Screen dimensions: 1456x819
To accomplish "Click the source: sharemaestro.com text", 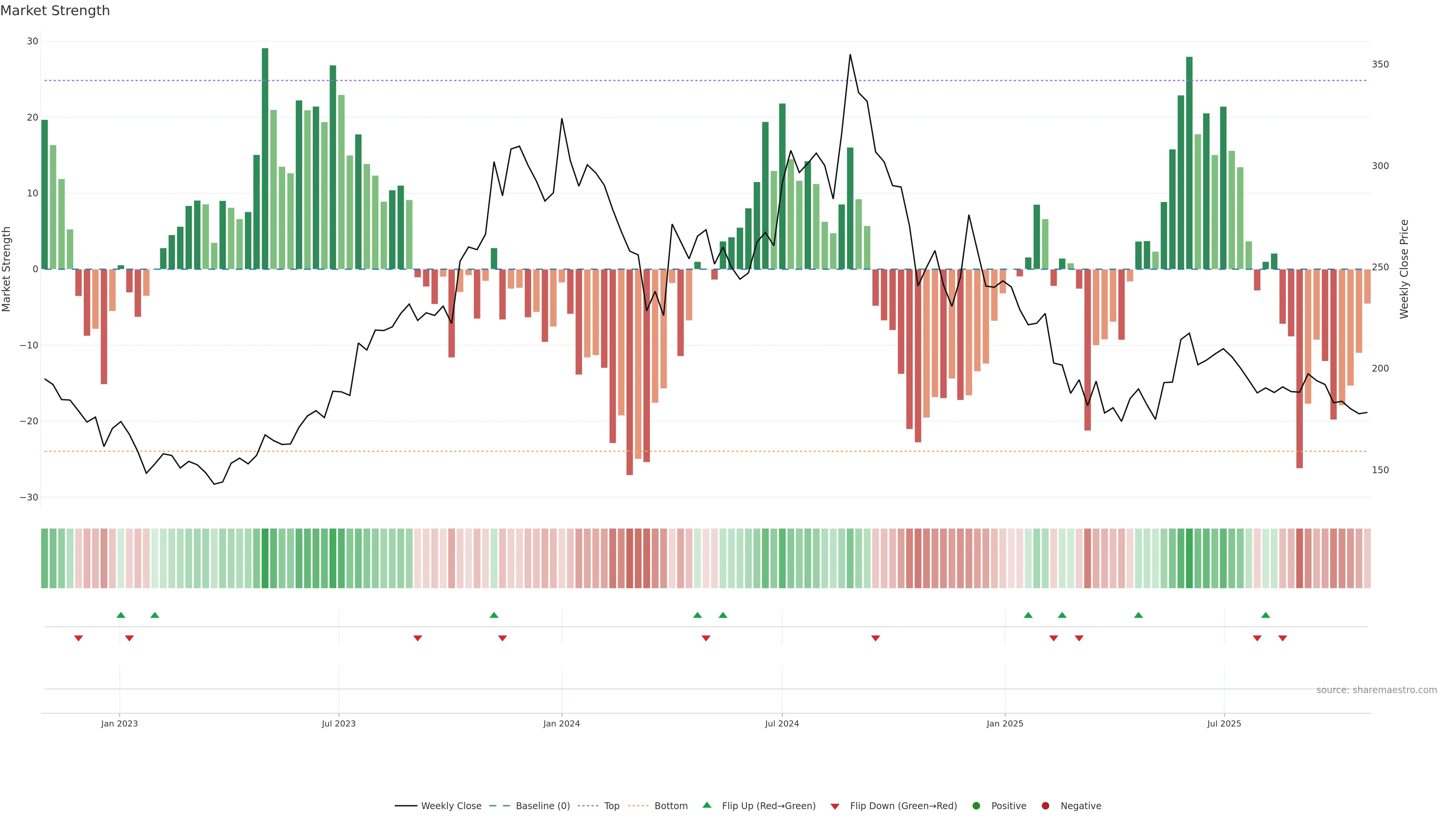I will coord(1376,690).
